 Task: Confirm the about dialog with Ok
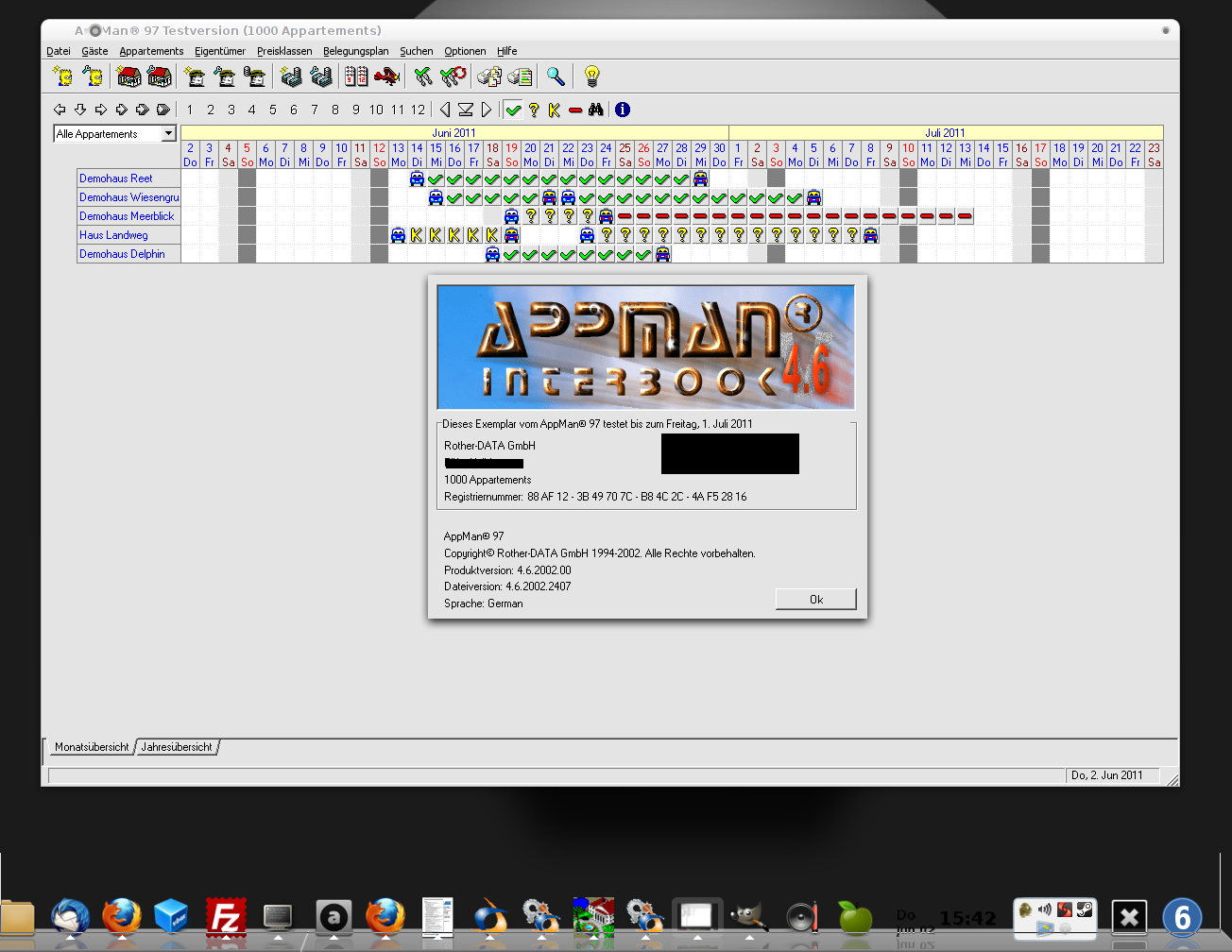click(x=816, y=600)
